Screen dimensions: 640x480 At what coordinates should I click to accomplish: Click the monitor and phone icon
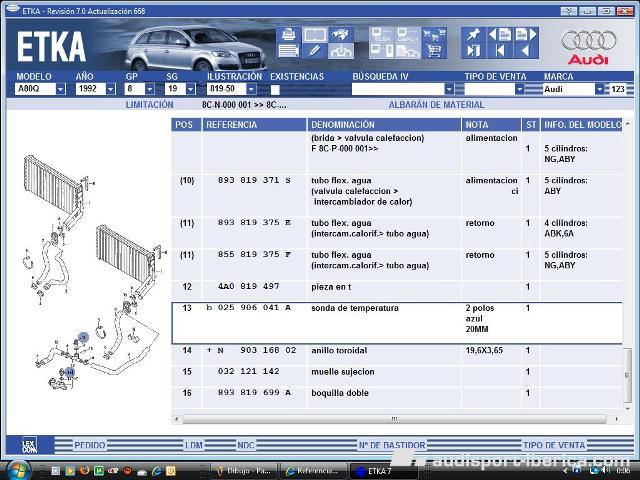pos(382,51)
